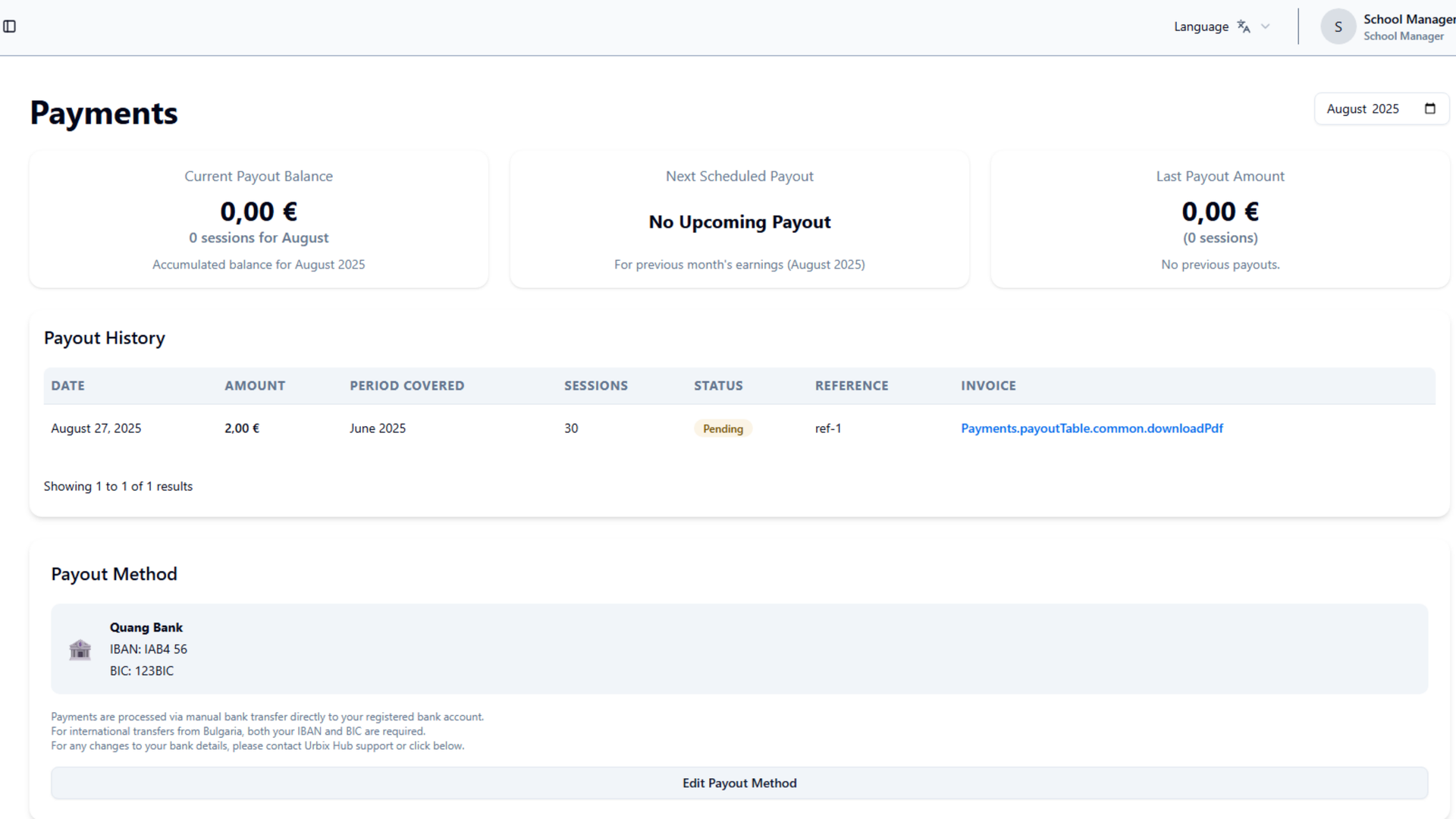
Task: Open the School Manager profile name
Action: [x=1407, y=20]
